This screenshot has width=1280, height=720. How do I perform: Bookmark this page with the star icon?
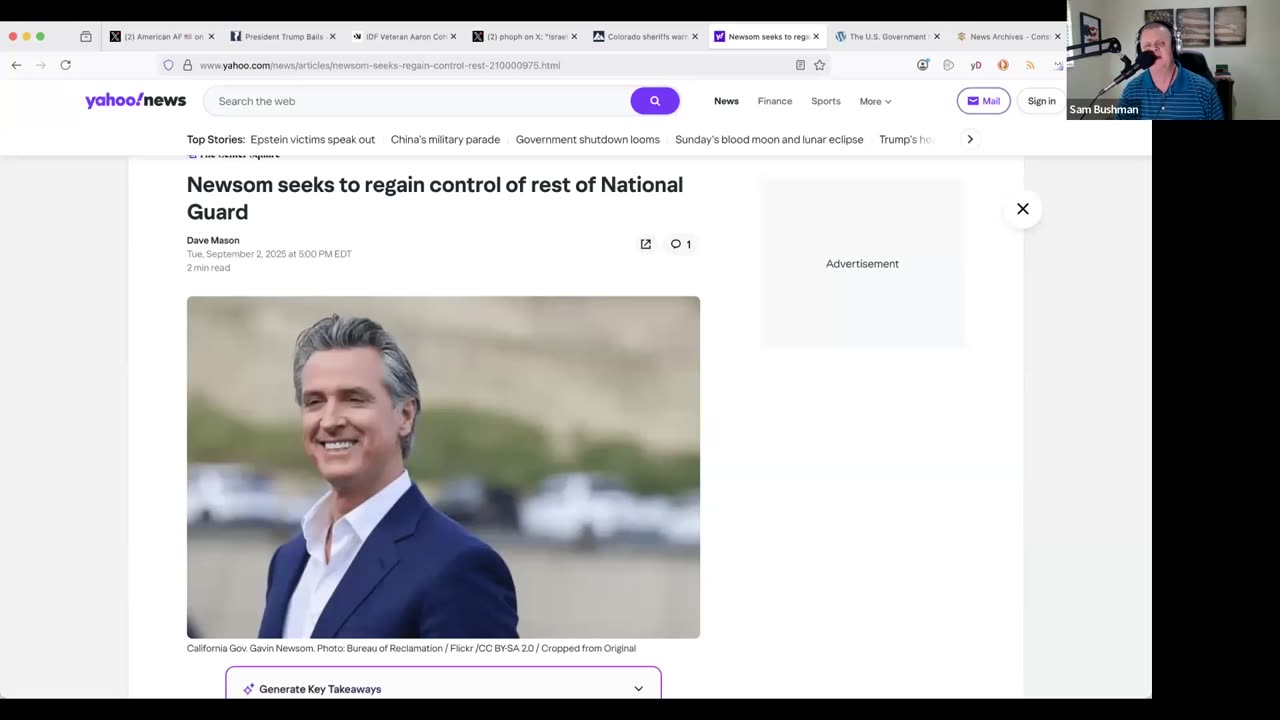(x=819, y=65)
